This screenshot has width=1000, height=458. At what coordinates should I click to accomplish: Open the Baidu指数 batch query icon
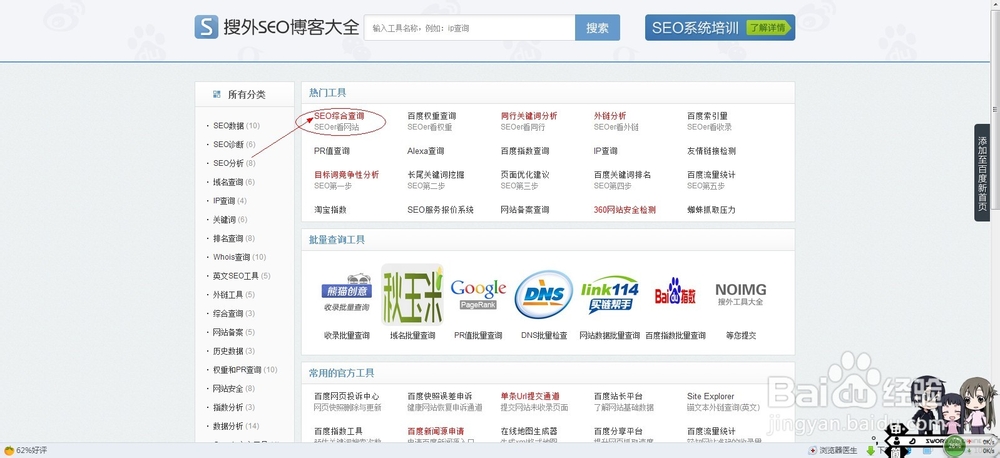tap(675, 294)
